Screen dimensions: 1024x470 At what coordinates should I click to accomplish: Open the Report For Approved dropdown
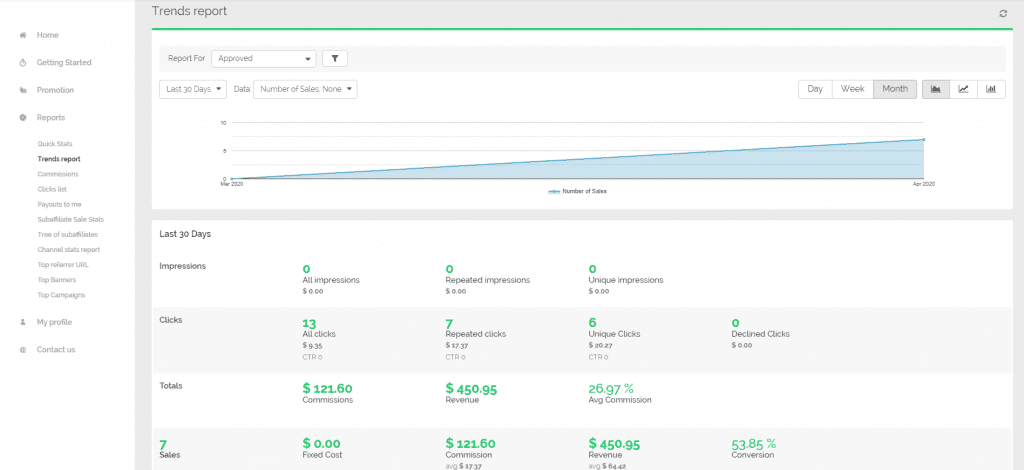[x=264, y=59]
